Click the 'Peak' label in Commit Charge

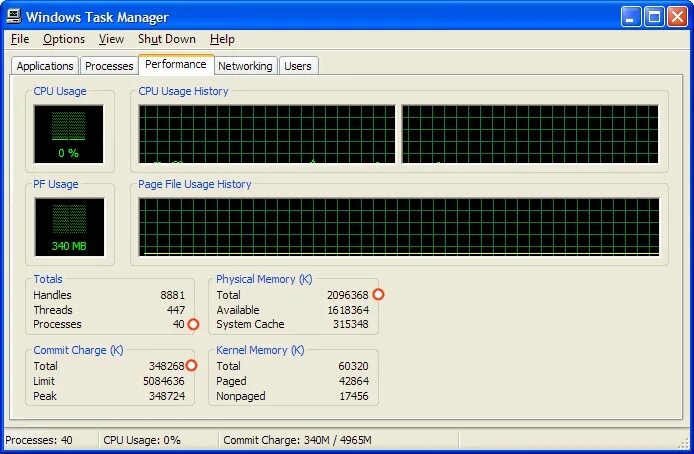(x=45, y=396)
